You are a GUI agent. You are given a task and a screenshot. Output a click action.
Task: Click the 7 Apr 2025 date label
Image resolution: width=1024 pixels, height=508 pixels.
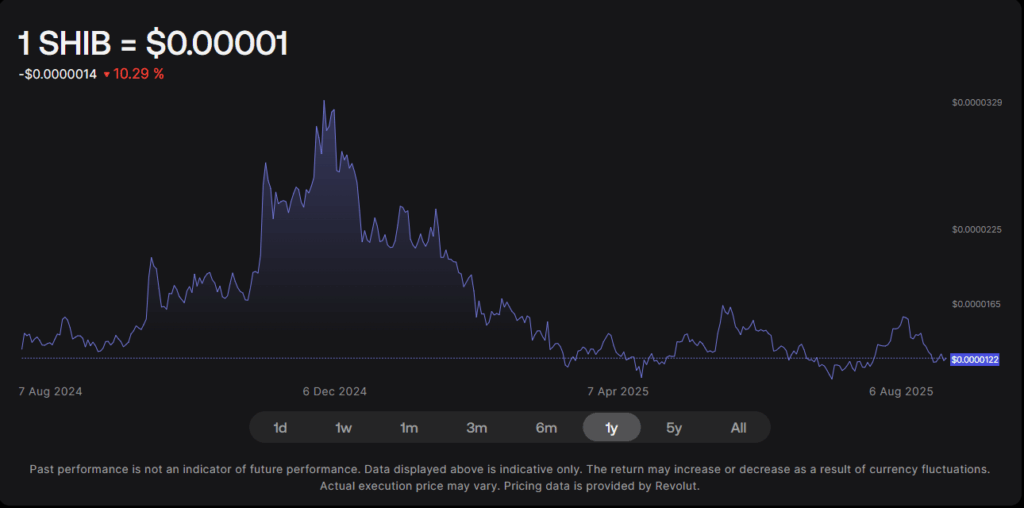pyautogui.click(x=618, y=392)
